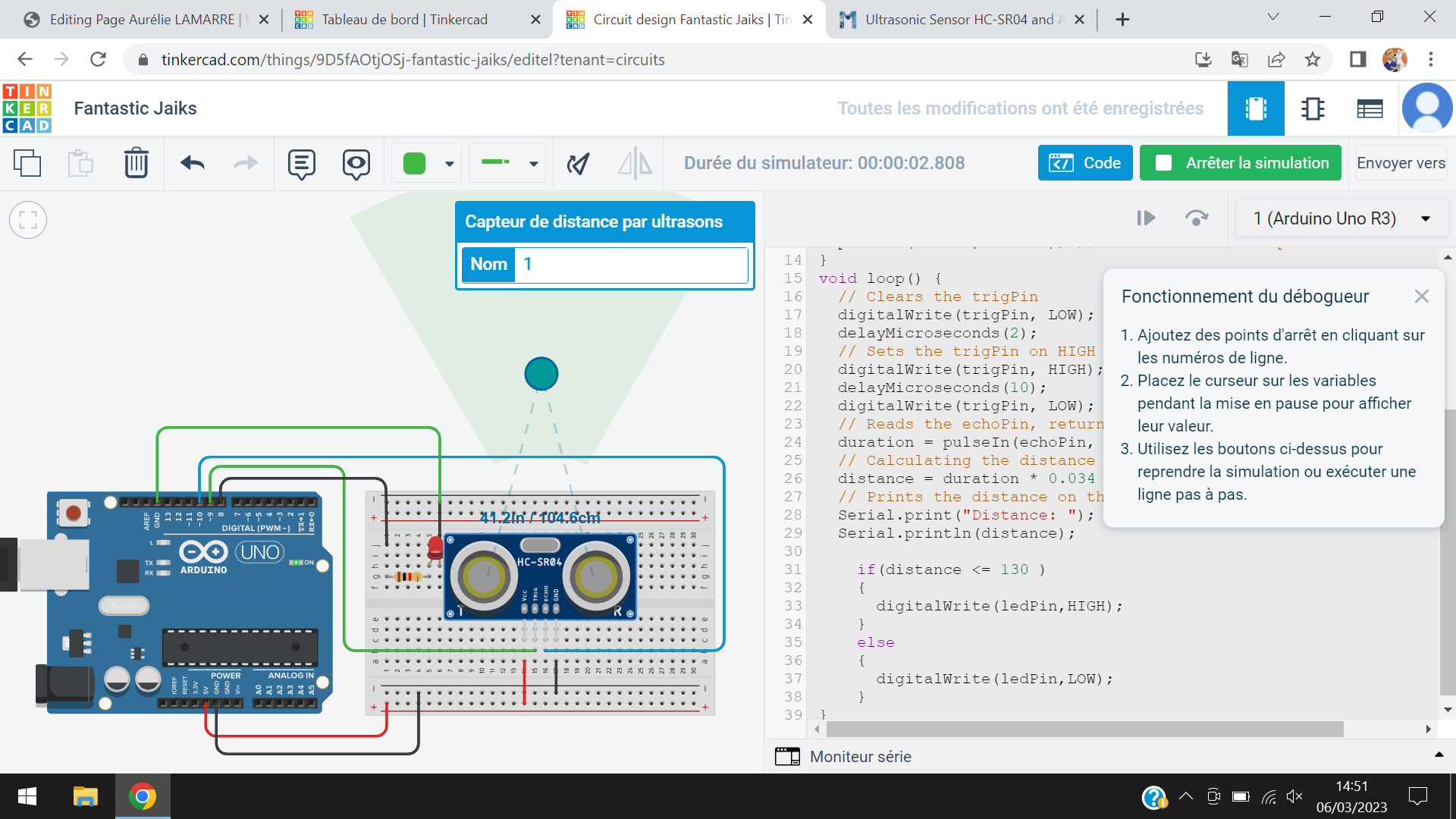The height and width of the screenshot is (819, 1456).
Task: Set a breakpoint on line number 31
Action: tap(792, 570)
